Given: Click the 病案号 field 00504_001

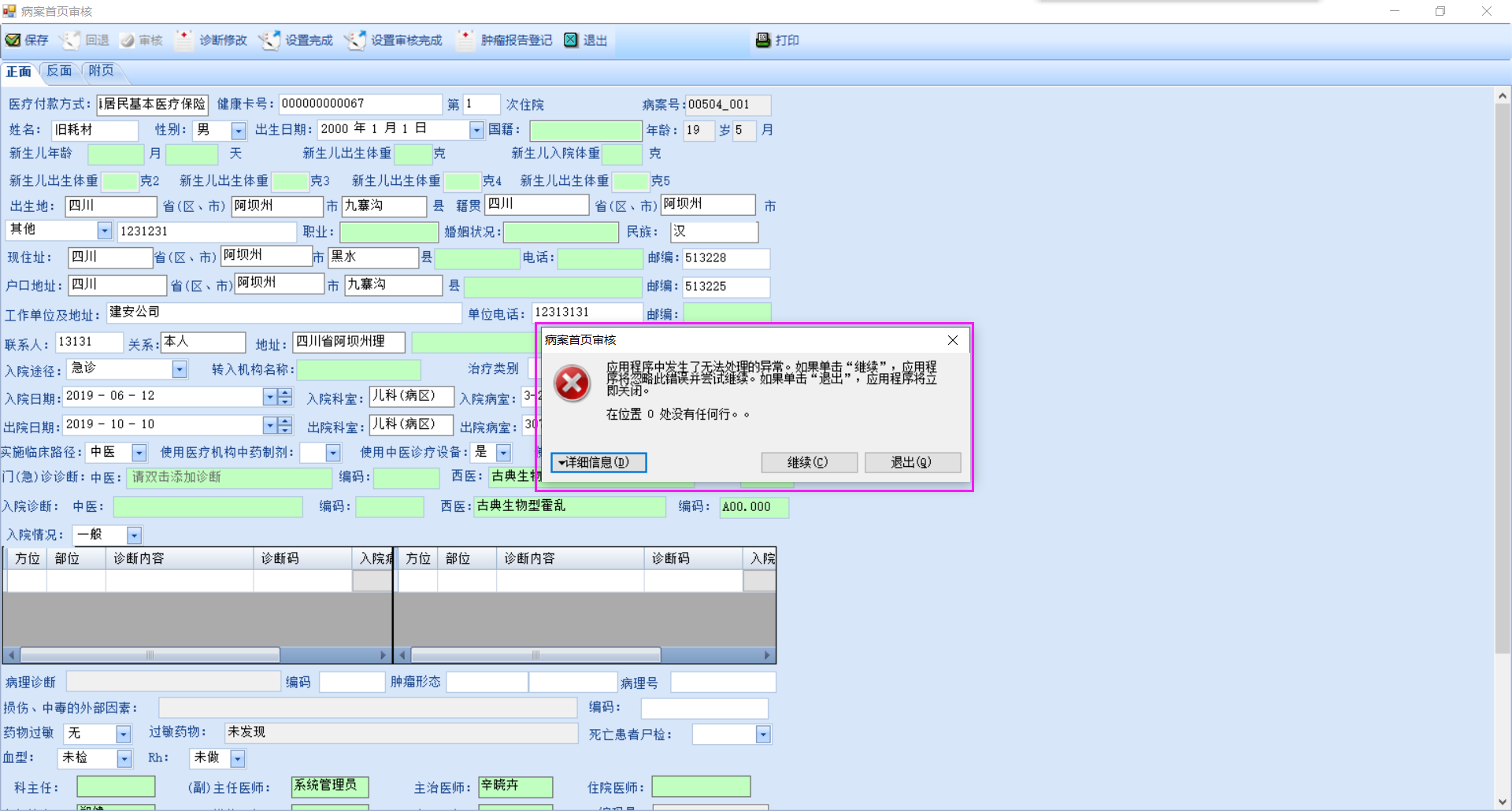Looking at the screenshot, I should click(x=728, y=105).
